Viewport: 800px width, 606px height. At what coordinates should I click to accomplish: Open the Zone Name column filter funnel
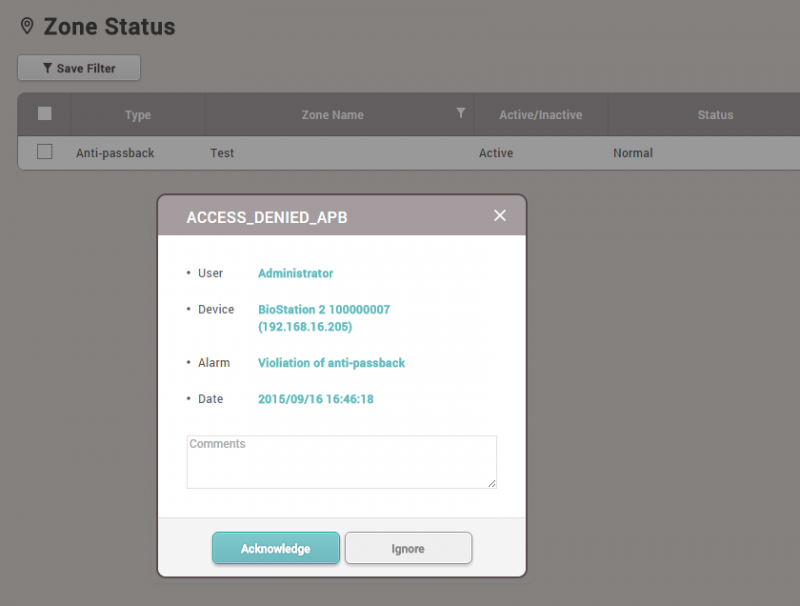(460, 113)
